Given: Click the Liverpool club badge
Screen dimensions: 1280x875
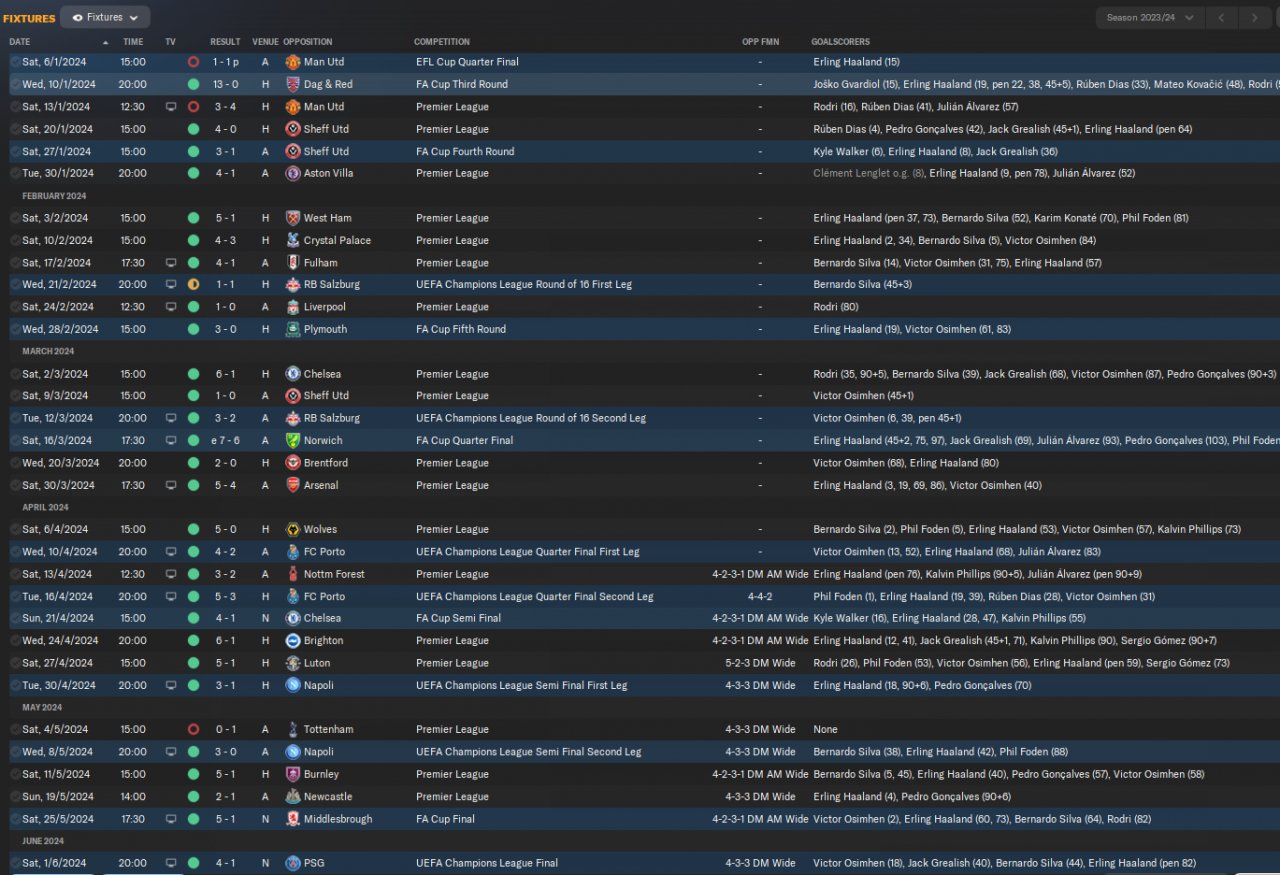Looking at the screenshot, I should point(293,307).
